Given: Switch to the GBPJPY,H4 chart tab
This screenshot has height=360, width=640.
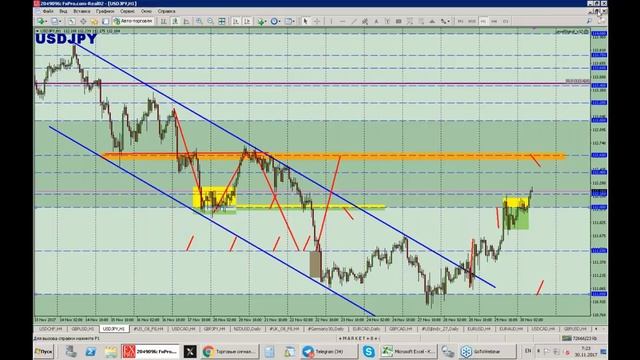Looking at the screenshot, I should click(x=215, y=329).
